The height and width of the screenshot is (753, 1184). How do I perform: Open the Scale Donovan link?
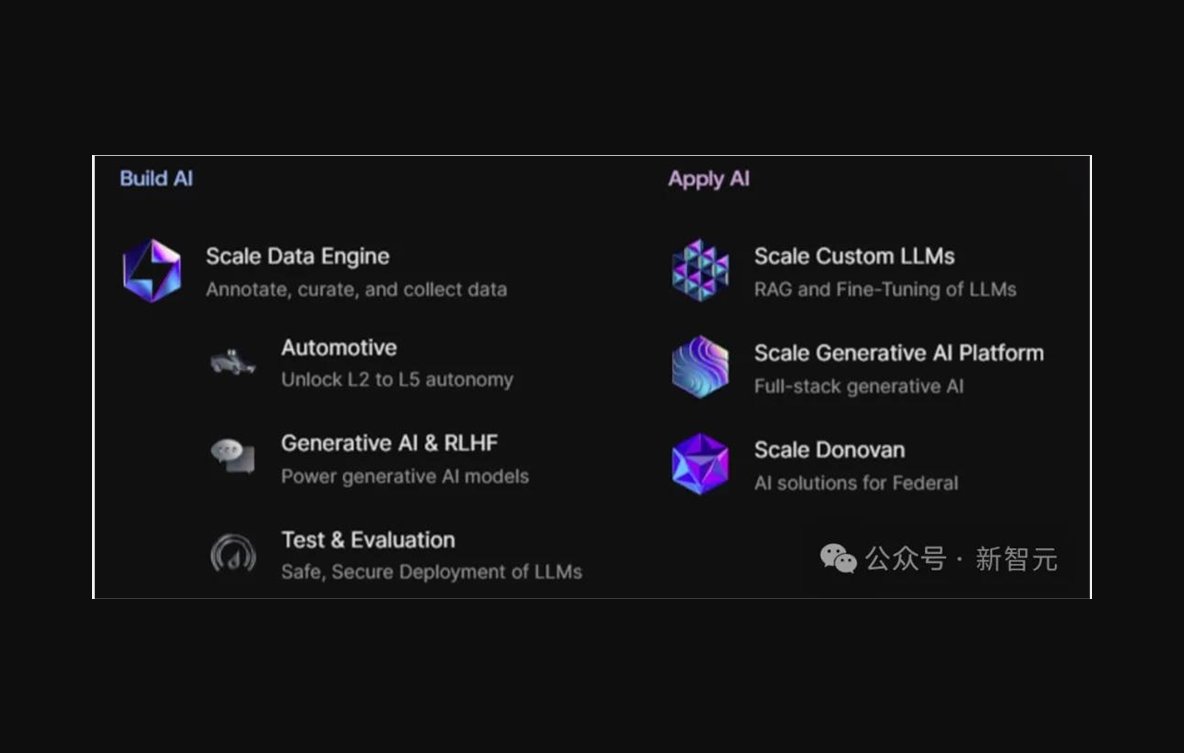[829, 450]
